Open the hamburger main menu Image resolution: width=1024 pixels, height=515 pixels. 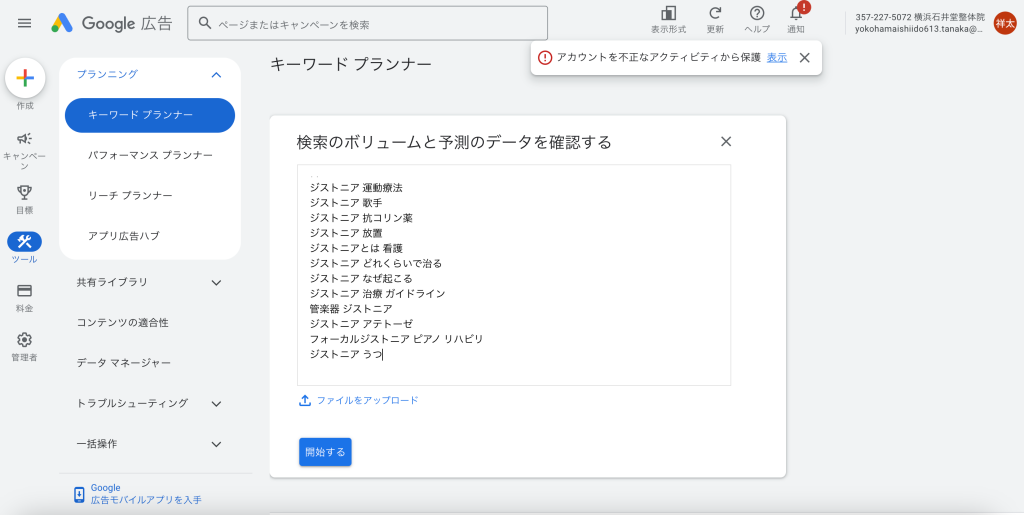tap(24, 23)
